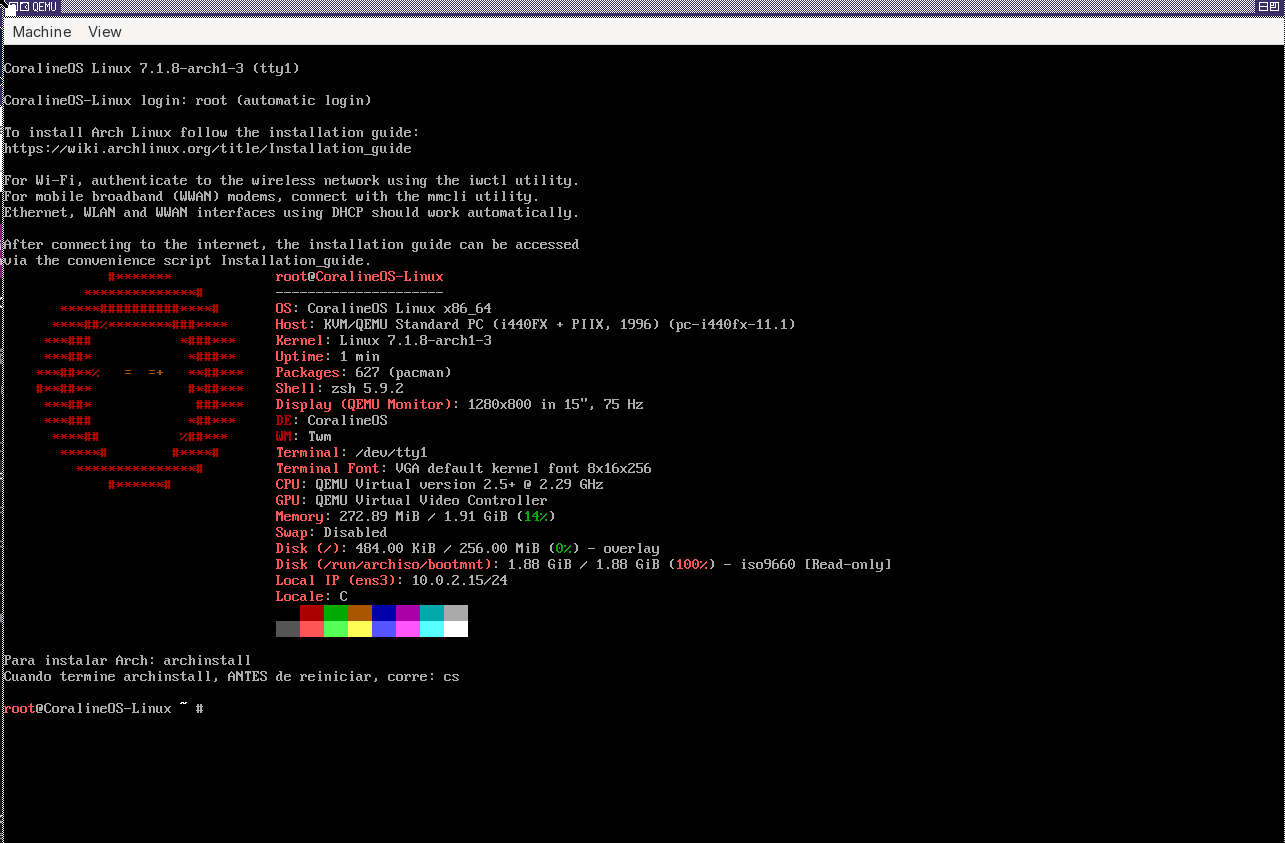Click the purple color block
1285x843 pixels.
pyautogui.click(x=408, y=613)
